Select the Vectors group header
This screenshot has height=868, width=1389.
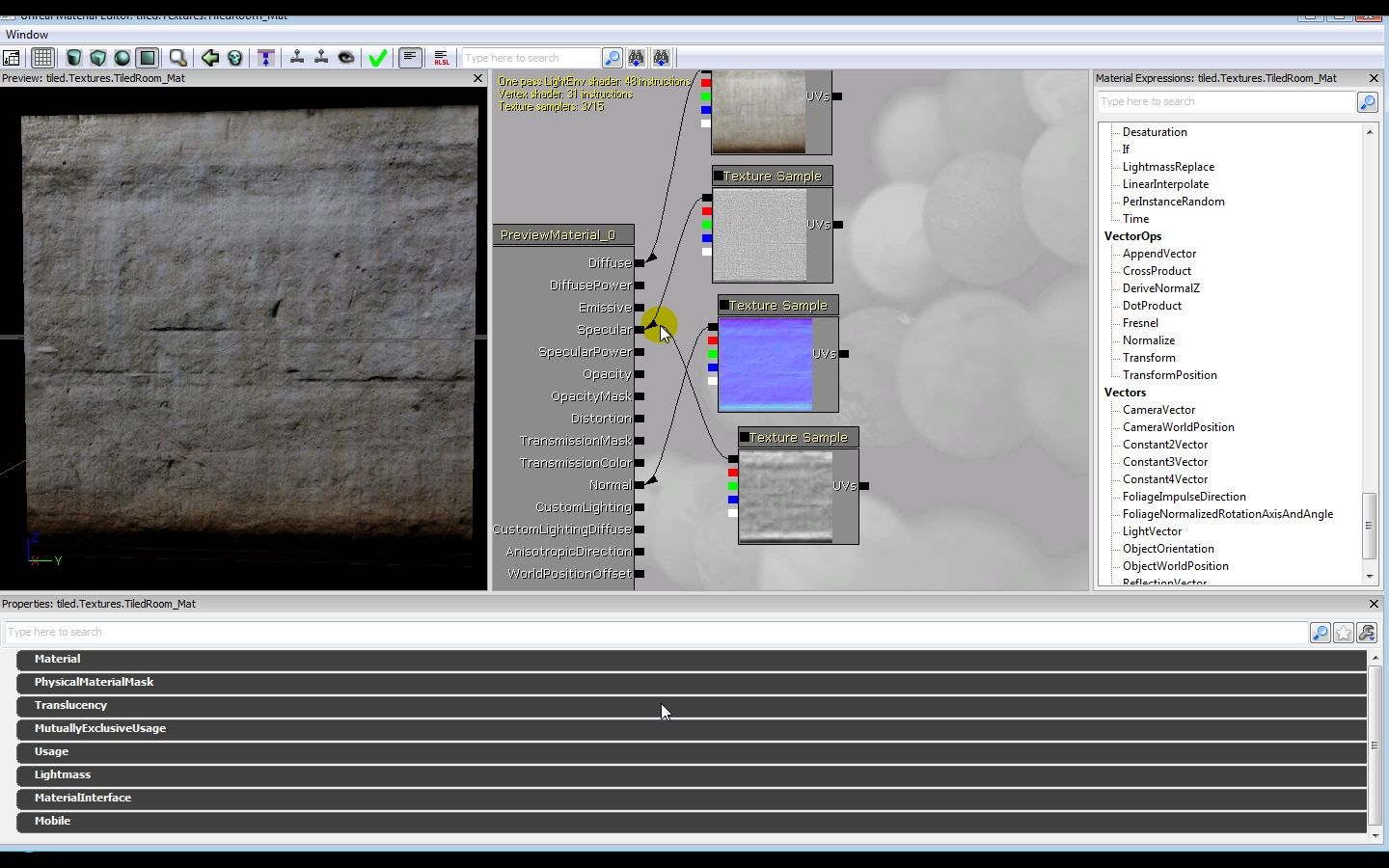1125,393
